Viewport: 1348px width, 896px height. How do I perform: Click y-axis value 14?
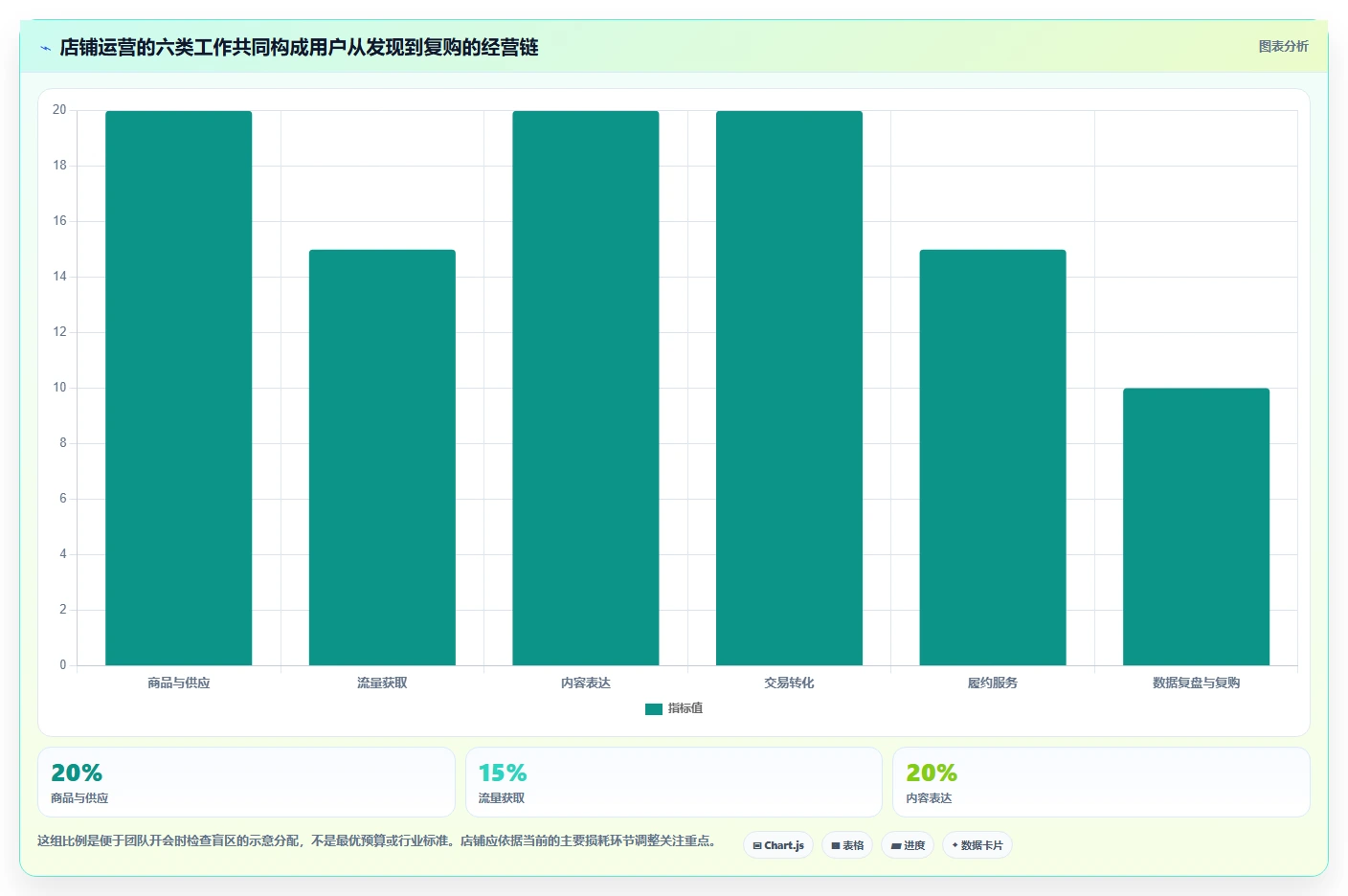pos(59,277)
